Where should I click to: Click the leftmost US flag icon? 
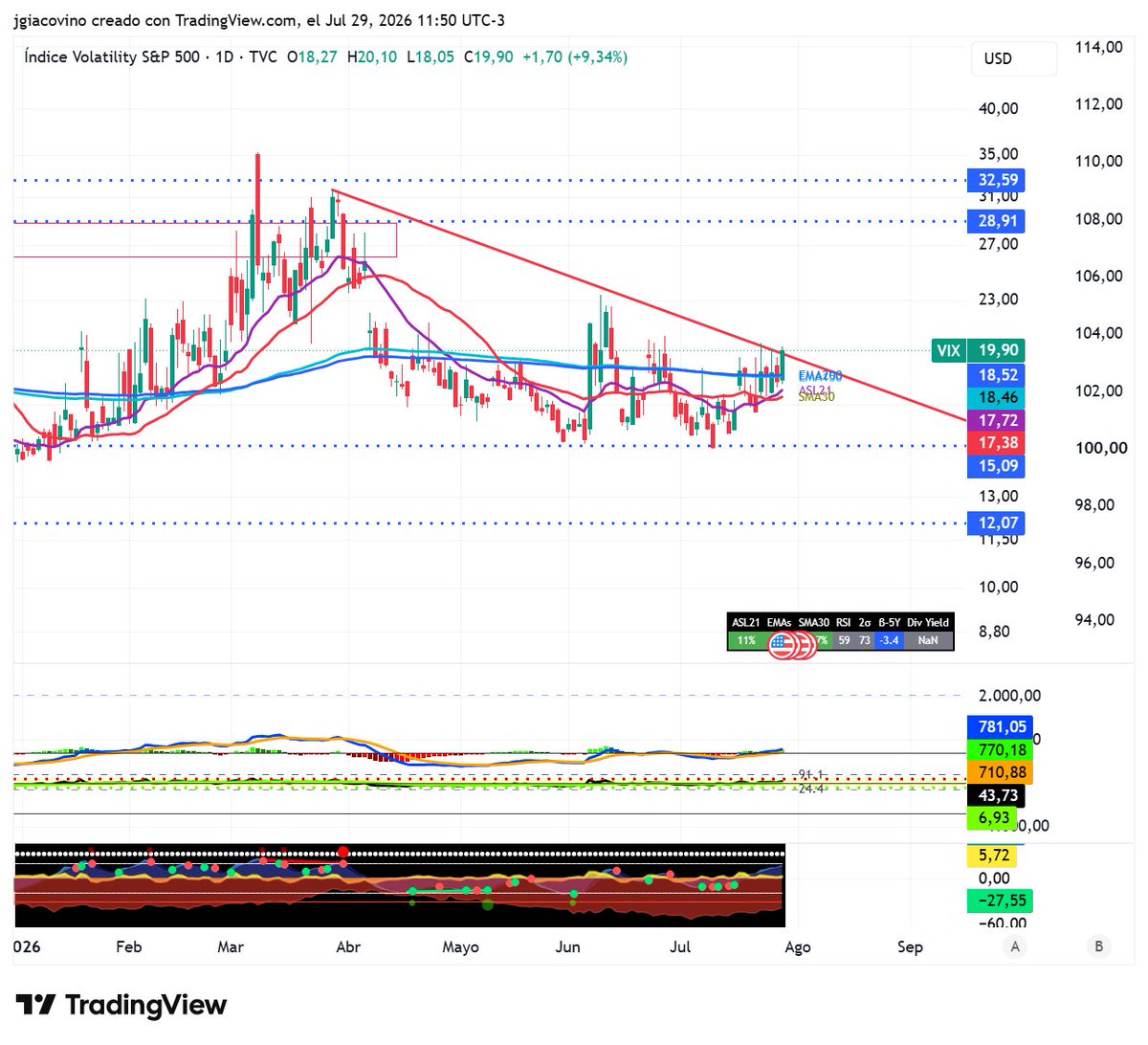coord(781,646)
